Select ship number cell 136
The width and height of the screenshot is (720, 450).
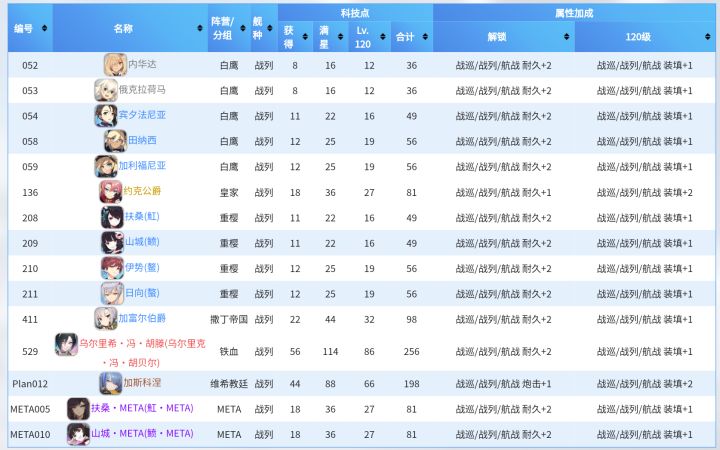tap(30, 192)
